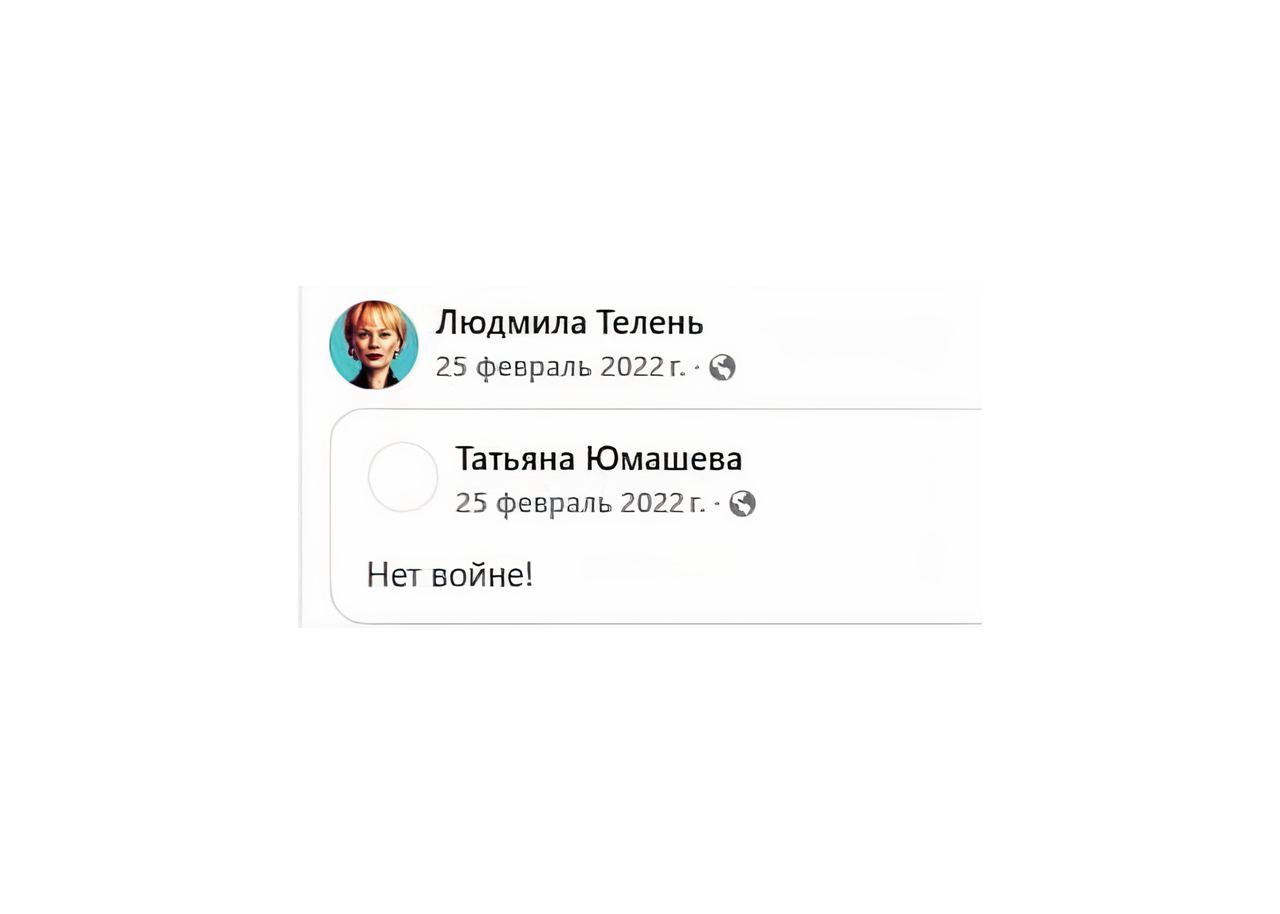Open Татьяна Юмашева's profile via her name
This screenshot has width=1280, height=914.
pyautogui.click(x=598, y=458)
